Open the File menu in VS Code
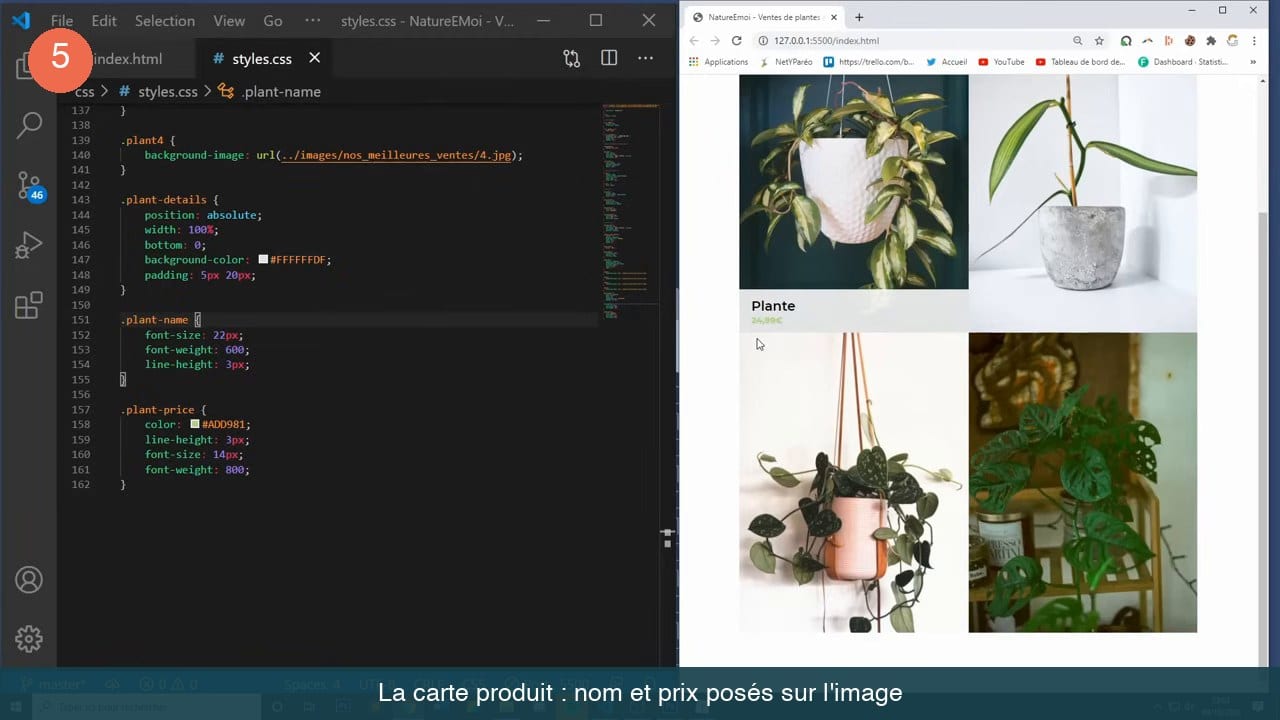This screenshot has width=1280, height=720. point(62,20)
